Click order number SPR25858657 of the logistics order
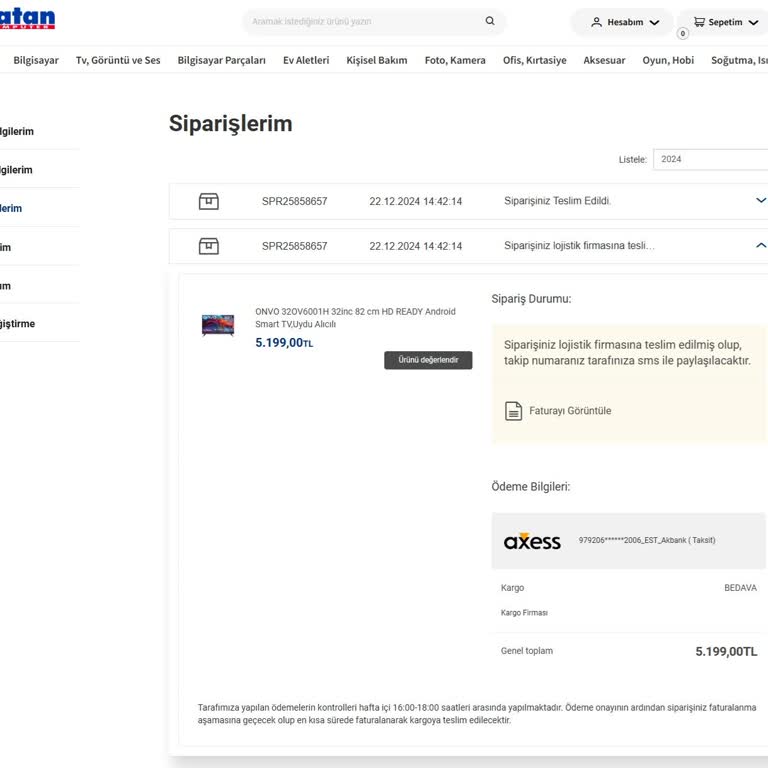This screenshot has width=768, height=768. [294, 246]
